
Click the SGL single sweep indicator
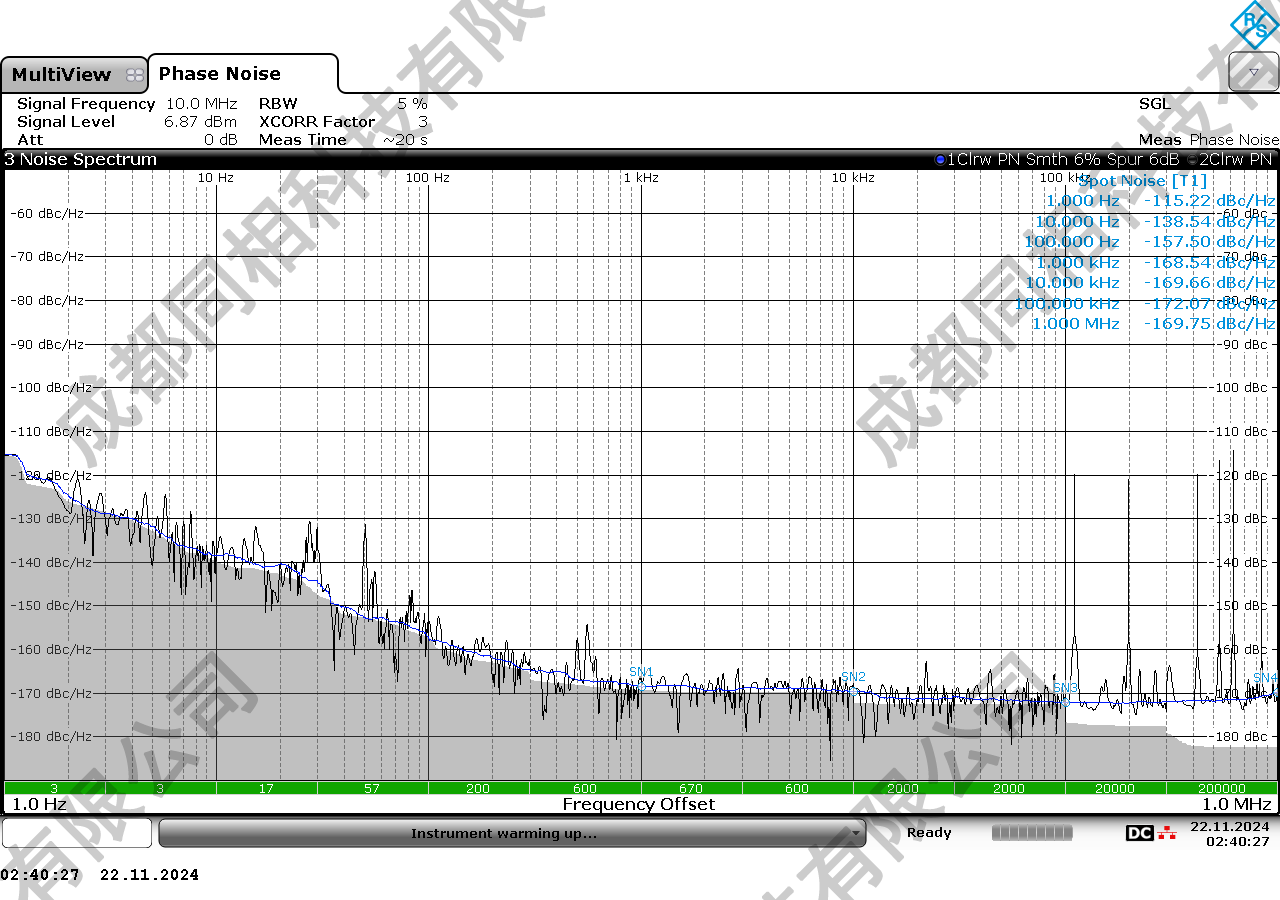pyautogui.click(x=1154, y=104)
